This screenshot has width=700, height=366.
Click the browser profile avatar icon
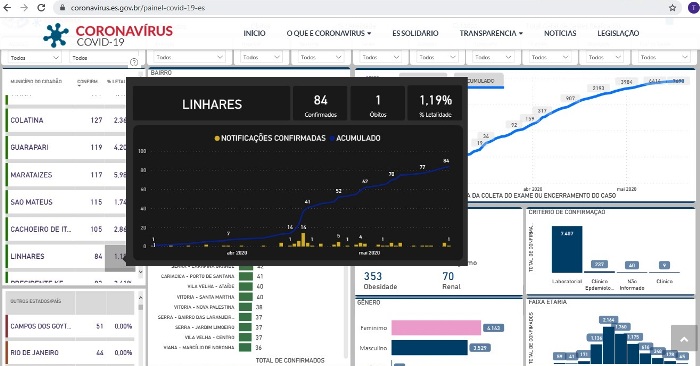(x=693, y=8)
